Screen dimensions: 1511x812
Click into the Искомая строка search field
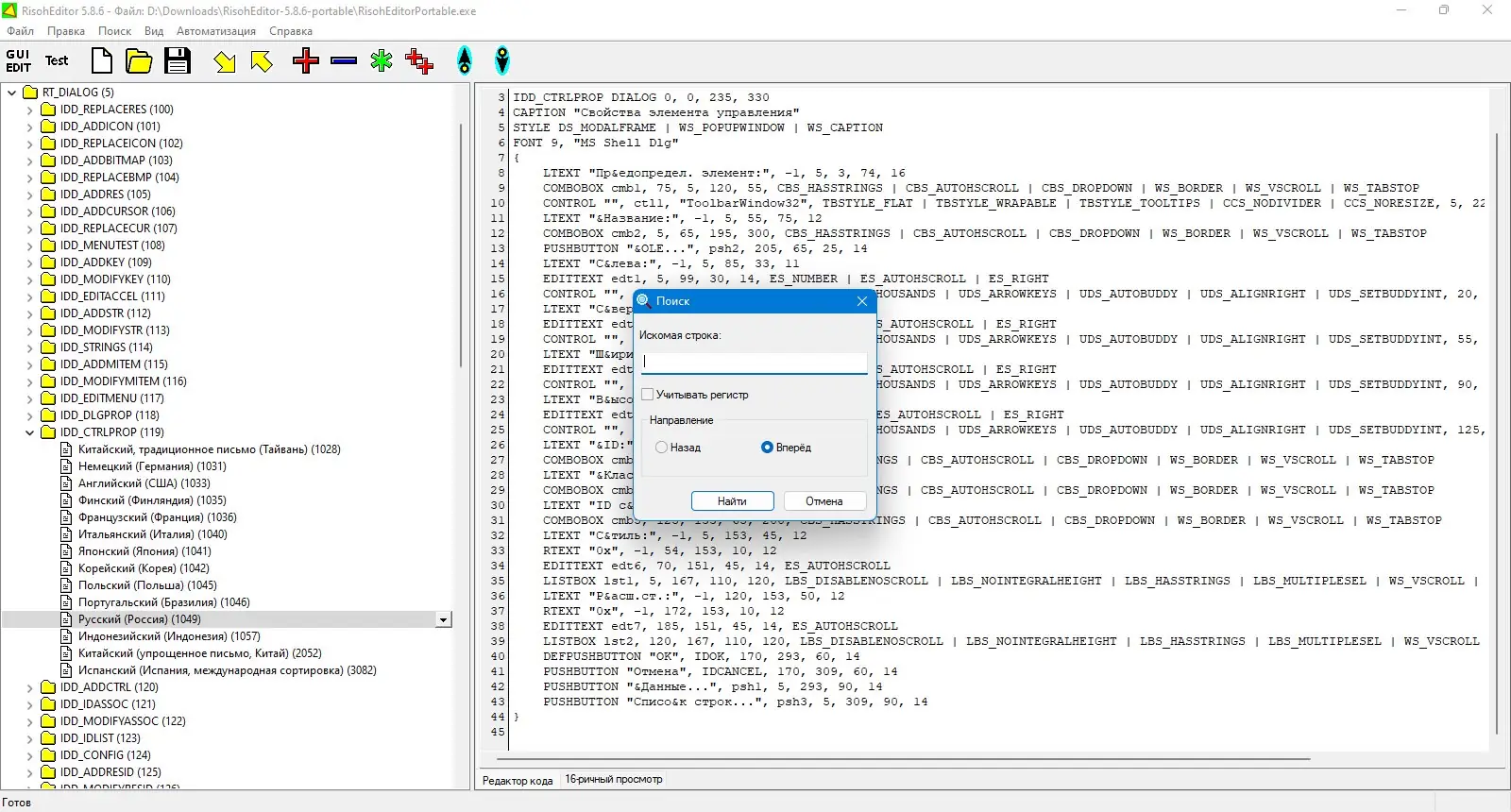754,362
